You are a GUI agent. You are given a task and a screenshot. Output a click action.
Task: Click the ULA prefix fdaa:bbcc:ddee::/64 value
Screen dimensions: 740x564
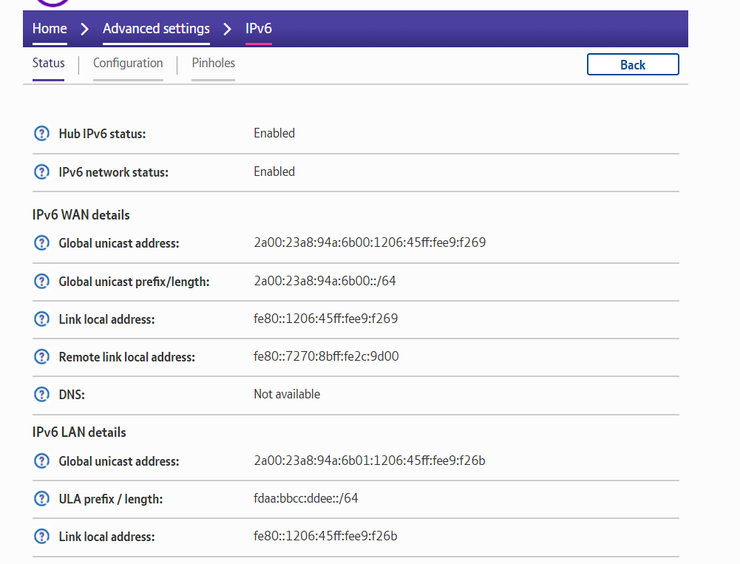pos(305,499)
